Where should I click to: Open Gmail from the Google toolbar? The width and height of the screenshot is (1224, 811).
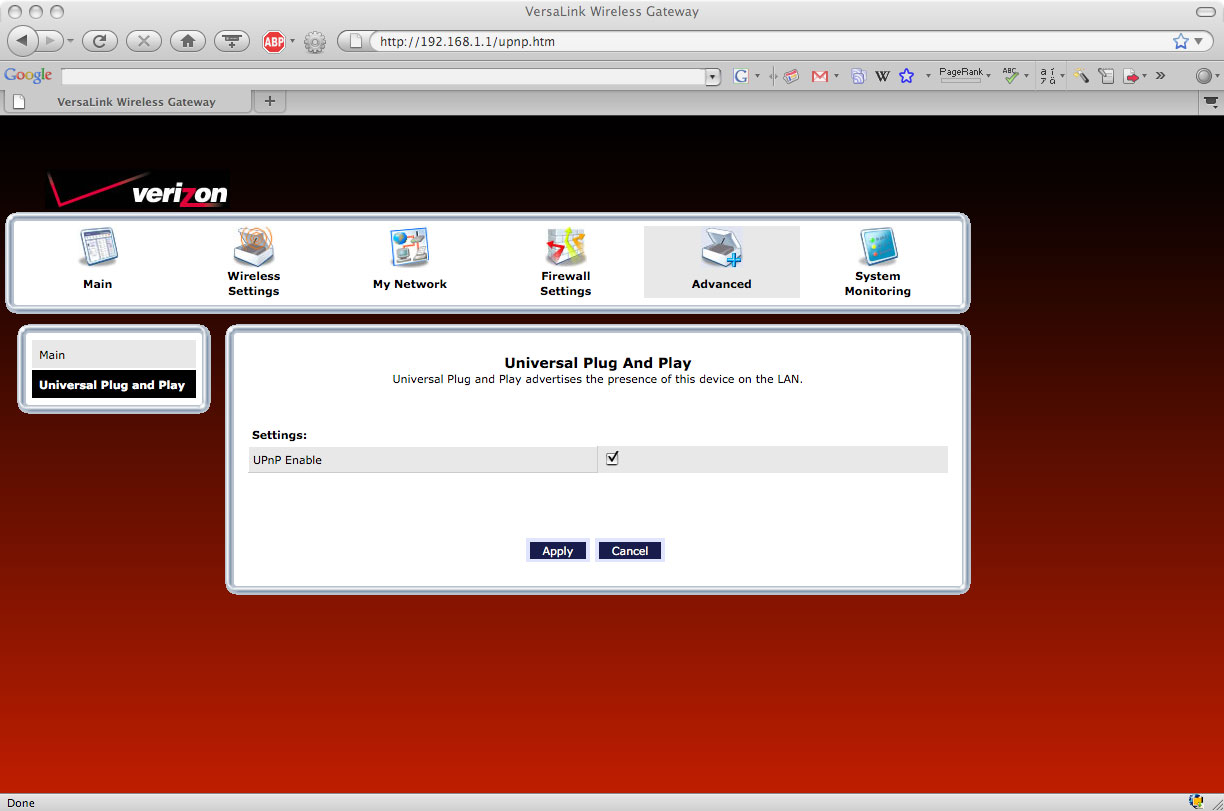click(820, 76)
